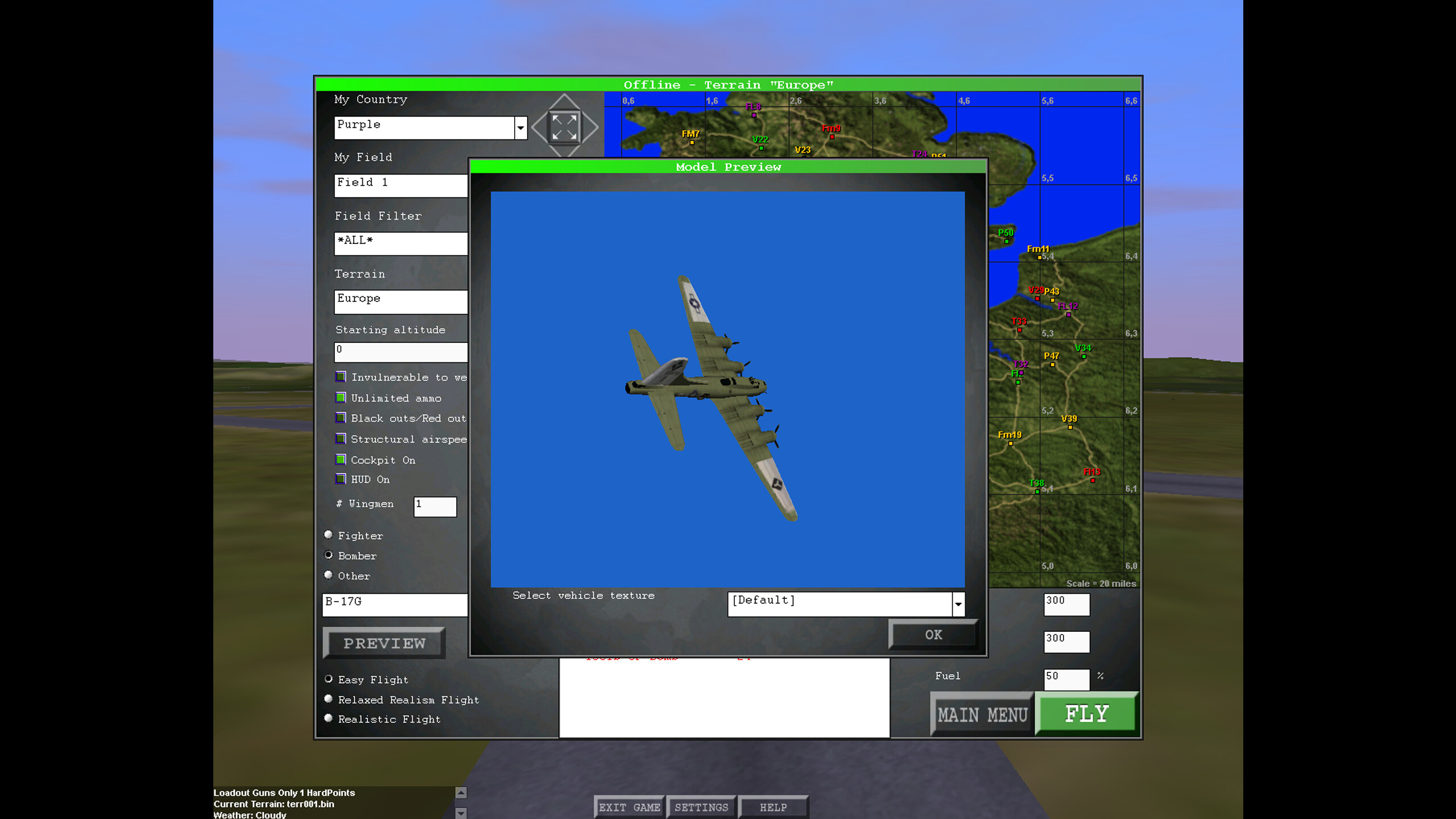Open the vehicle texture Default dropdown

pyautogui.click(x=958, y=605)
